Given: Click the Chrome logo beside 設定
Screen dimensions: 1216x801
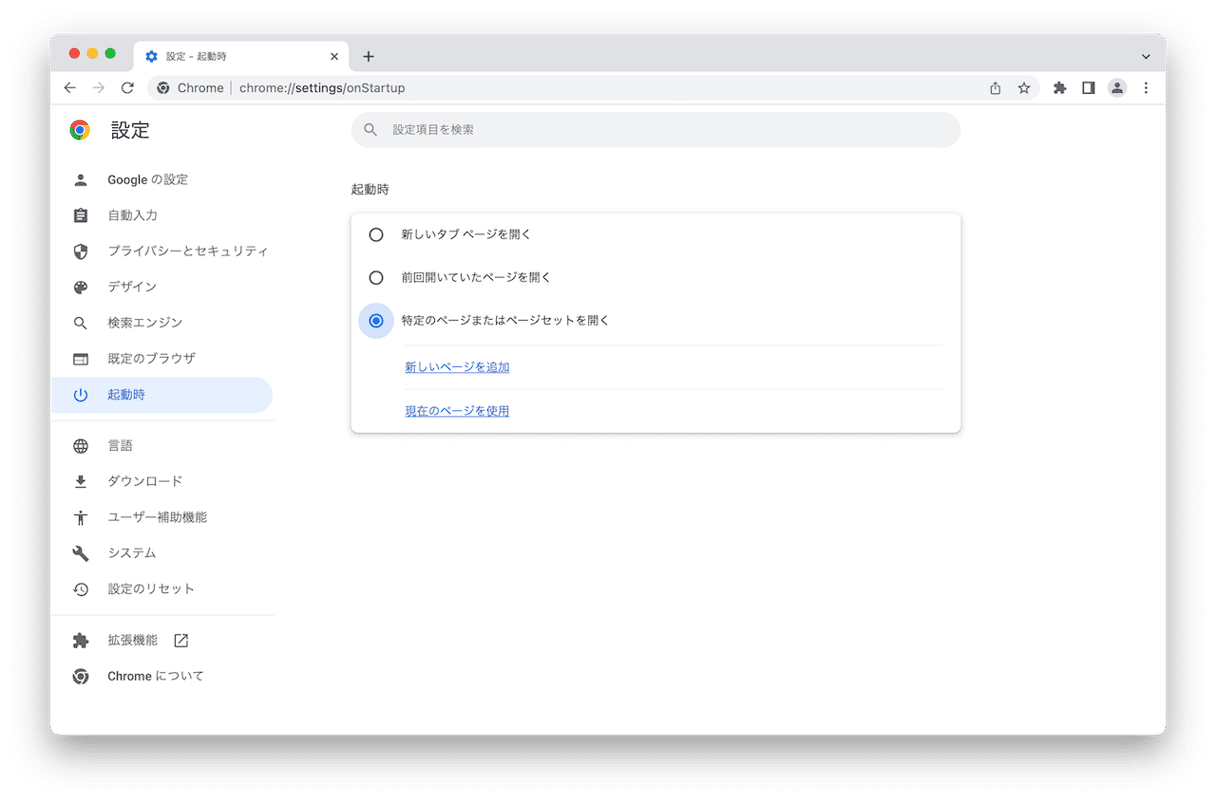Looking at the screenshot, I should click(80, 130).
